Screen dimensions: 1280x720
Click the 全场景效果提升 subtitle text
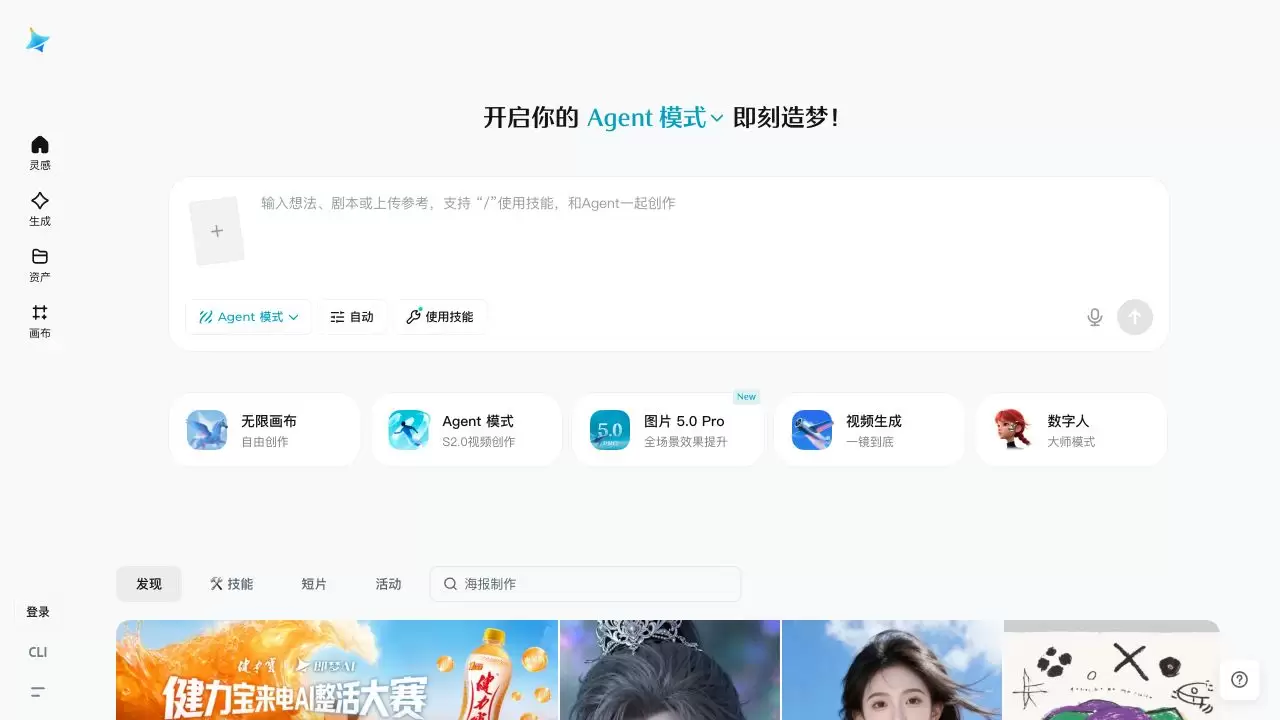(x=686, y=442)
